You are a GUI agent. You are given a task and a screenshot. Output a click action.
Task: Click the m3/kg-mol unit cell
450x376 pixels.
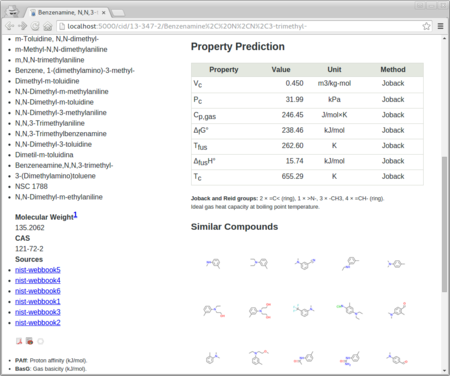click(334, 83)
